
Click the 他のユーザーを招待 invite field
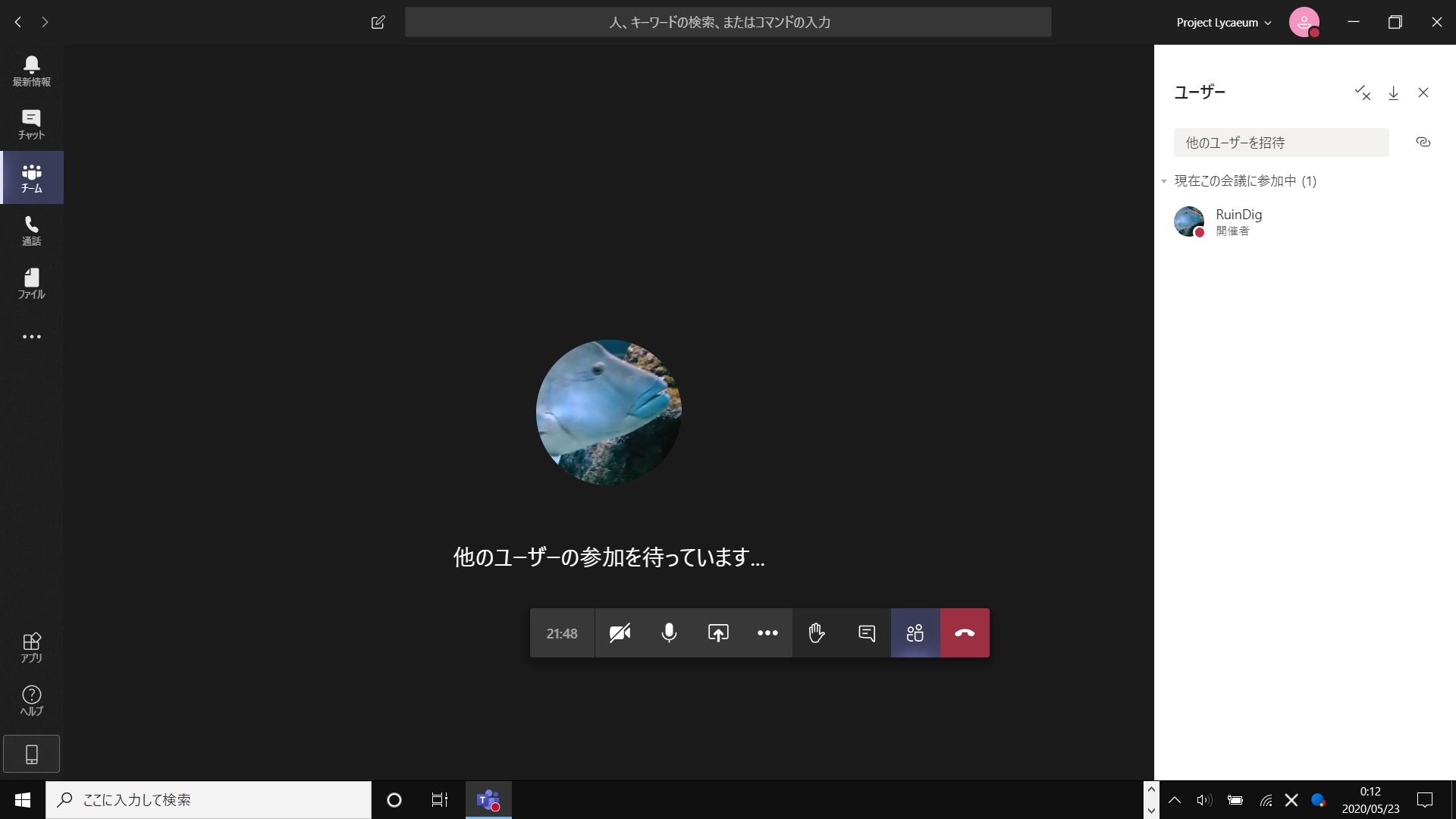[x=1282, y=143]
